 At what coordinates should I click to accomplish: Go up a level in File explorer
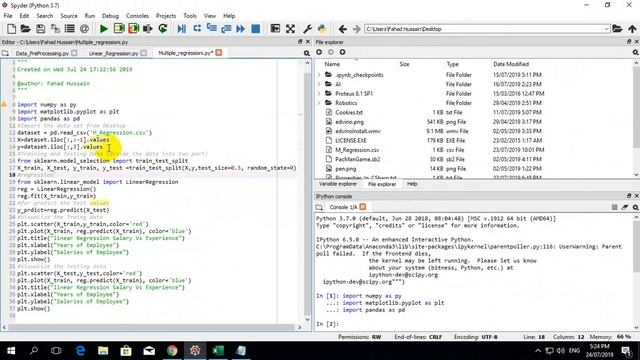342,52
